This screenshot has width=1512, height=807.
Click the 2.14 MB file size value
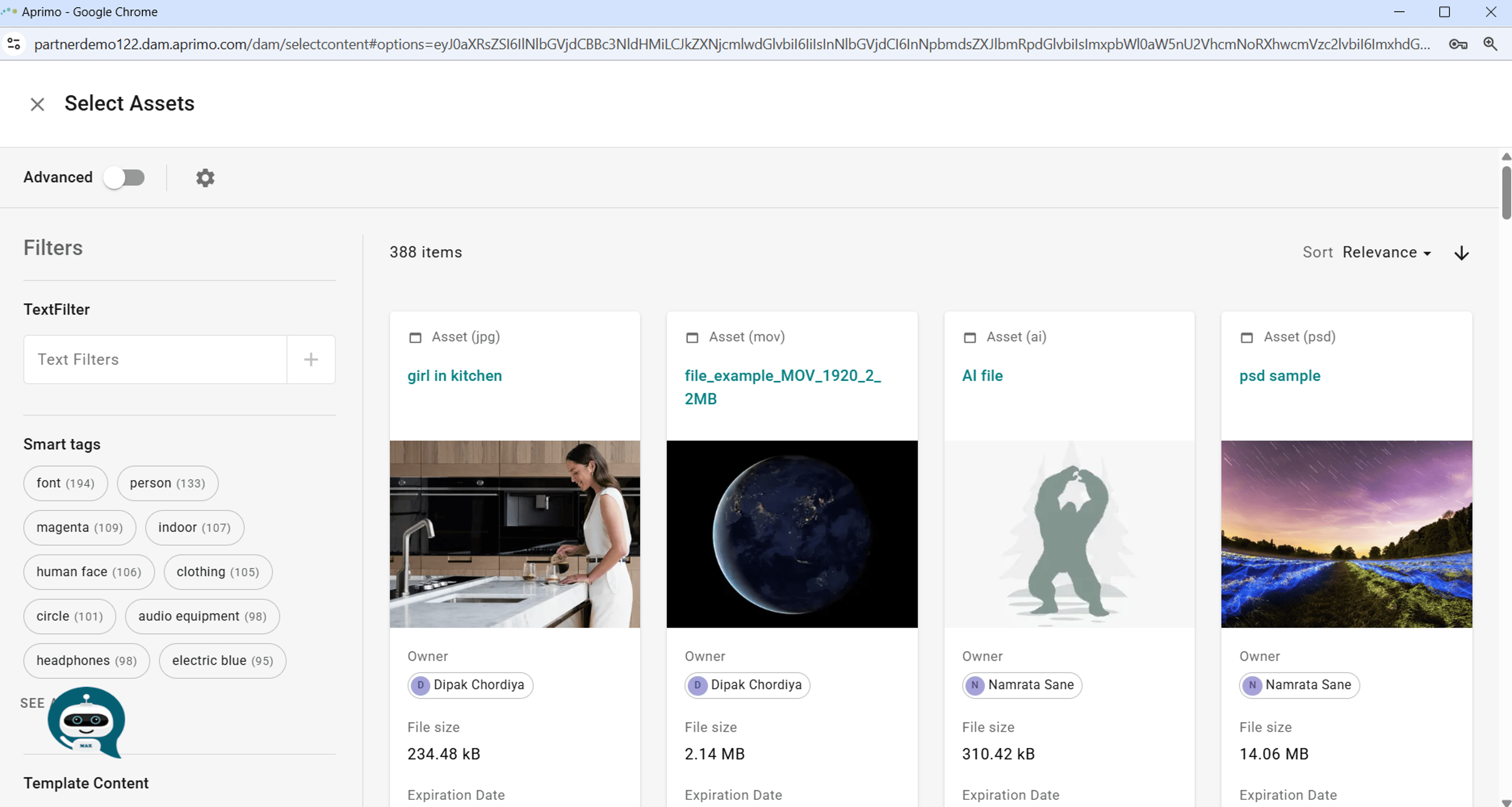pos(714,753)
